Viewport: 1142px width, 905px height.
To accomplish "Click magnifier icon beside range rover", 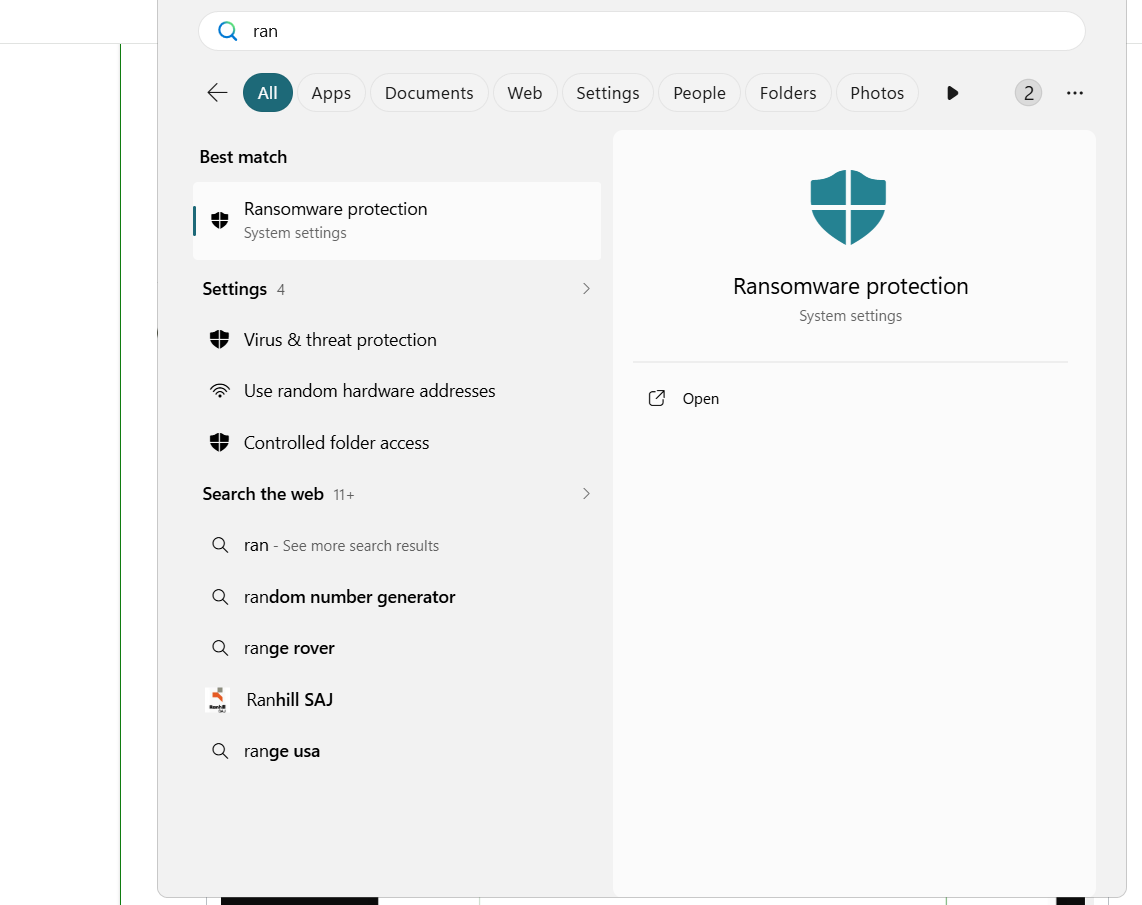I will point(220,647).
